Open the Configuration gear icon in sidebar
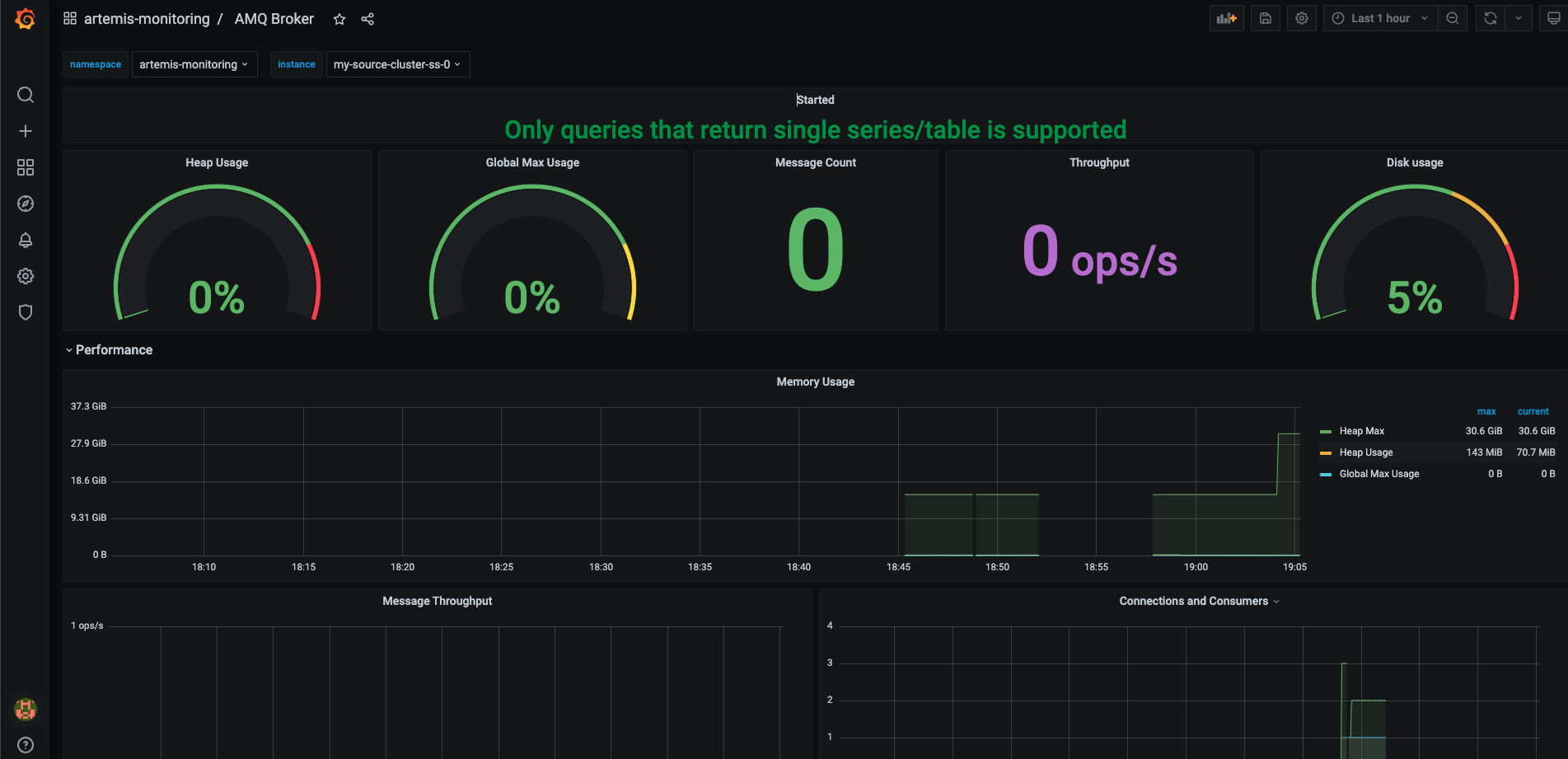The width and height of the screenshot is (1568, 759). 26,276
